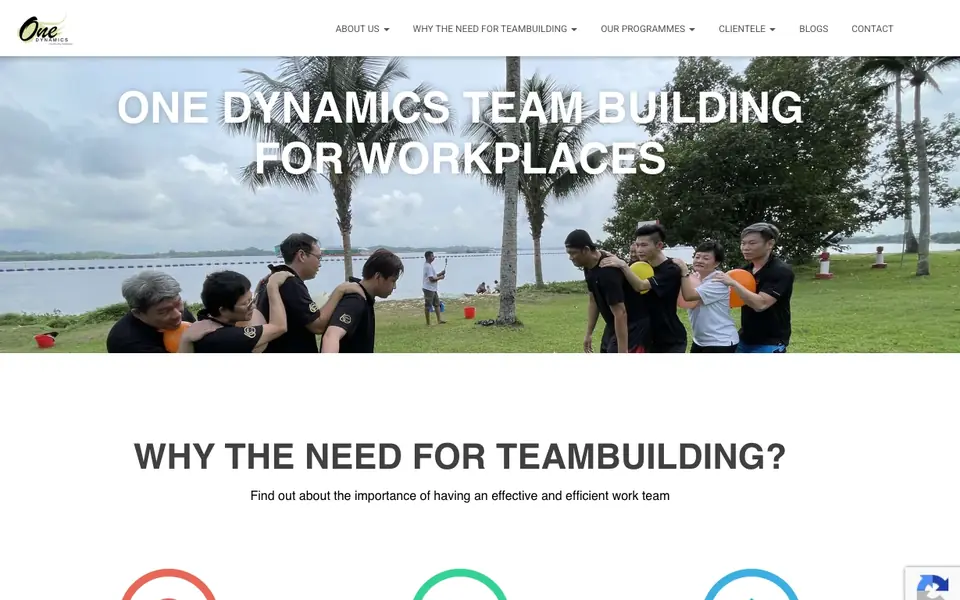Click the One Dynamics logo
960x600 pixels.
(x=45, y=29)
